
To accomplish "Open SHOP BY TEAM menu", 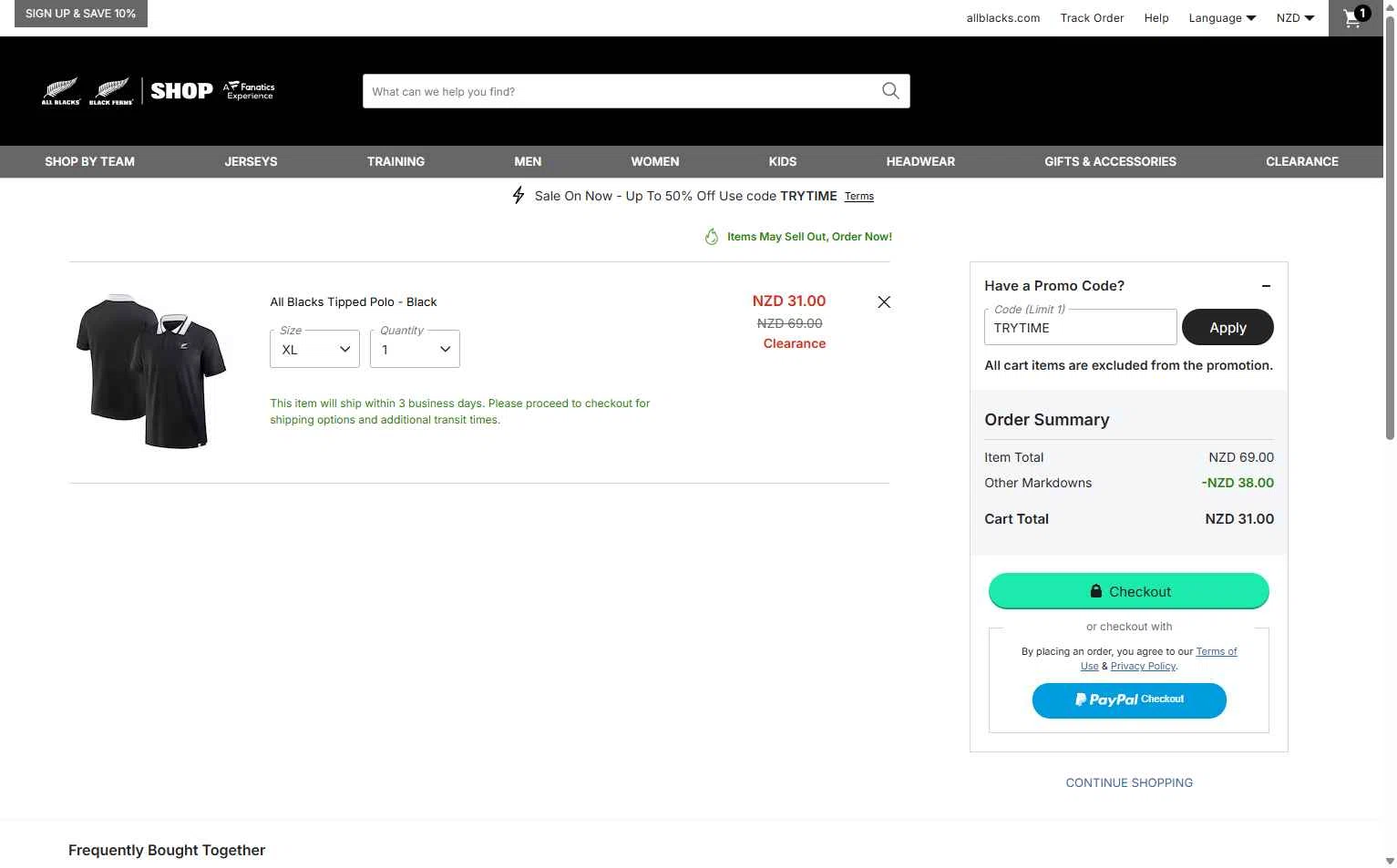I will click(x=89, y=161).
